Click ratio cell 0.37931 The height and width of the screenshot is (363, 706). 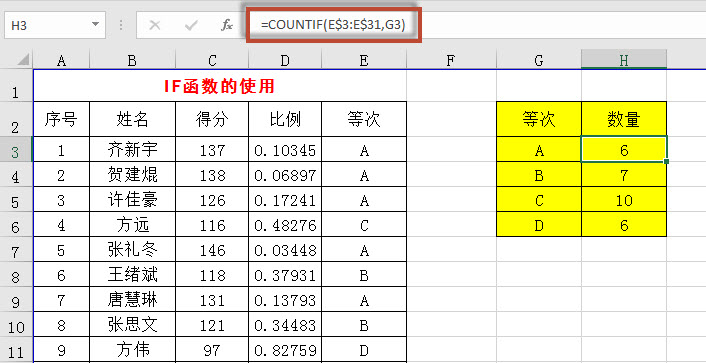click(x=285, y=275)
